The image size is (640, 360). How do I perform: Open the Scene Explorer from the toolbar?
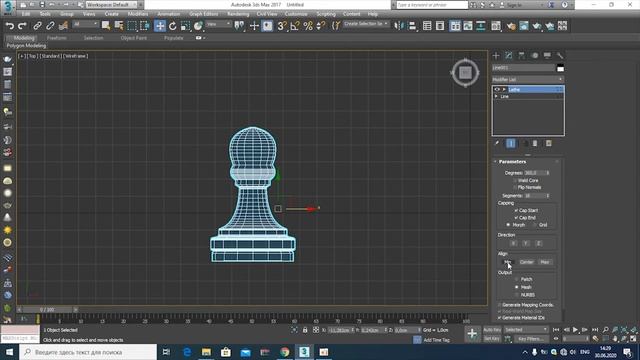point(427,26)
